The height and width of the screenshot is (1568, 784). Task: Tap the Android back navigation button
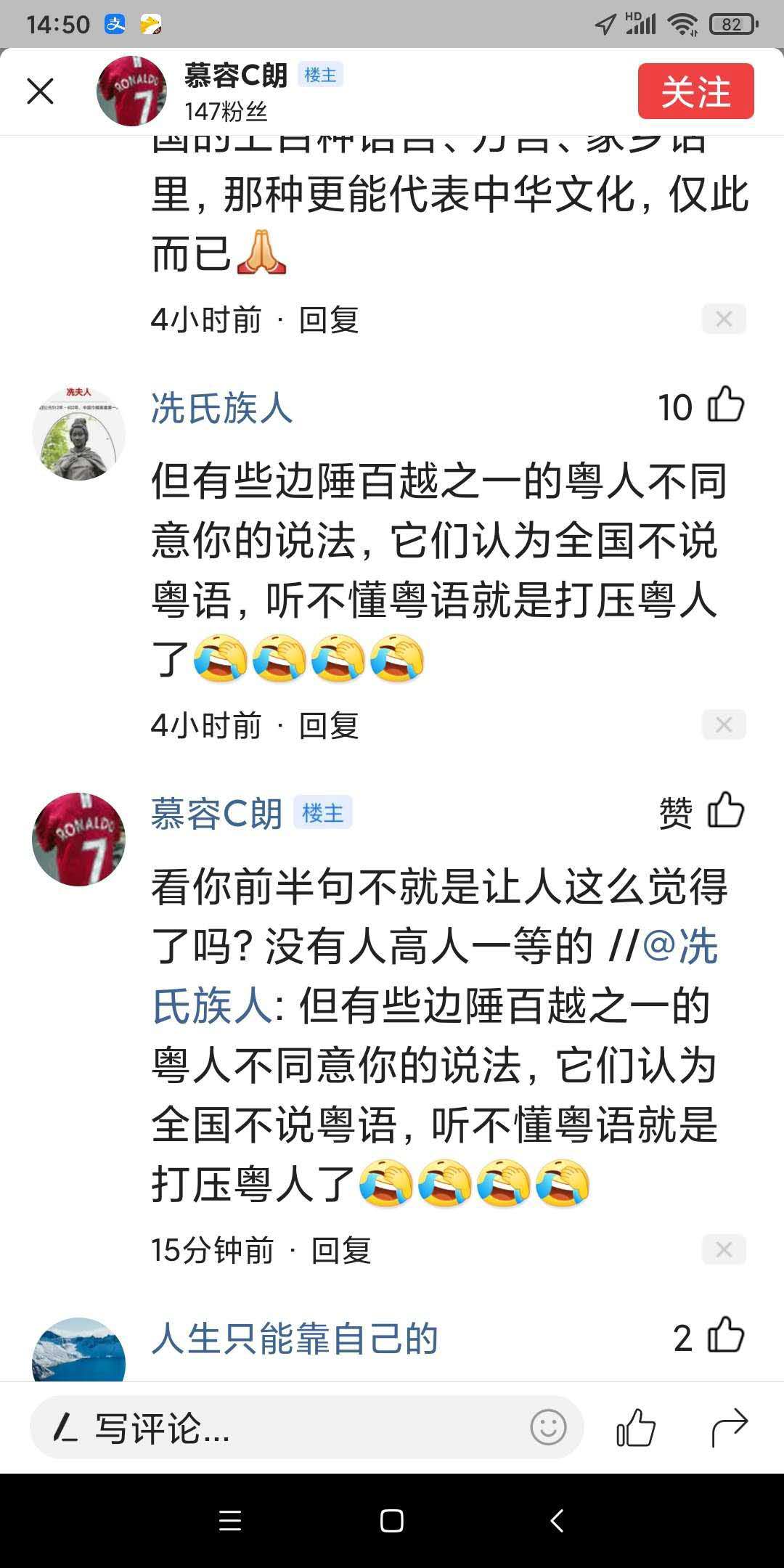[x=557, y=1521]
